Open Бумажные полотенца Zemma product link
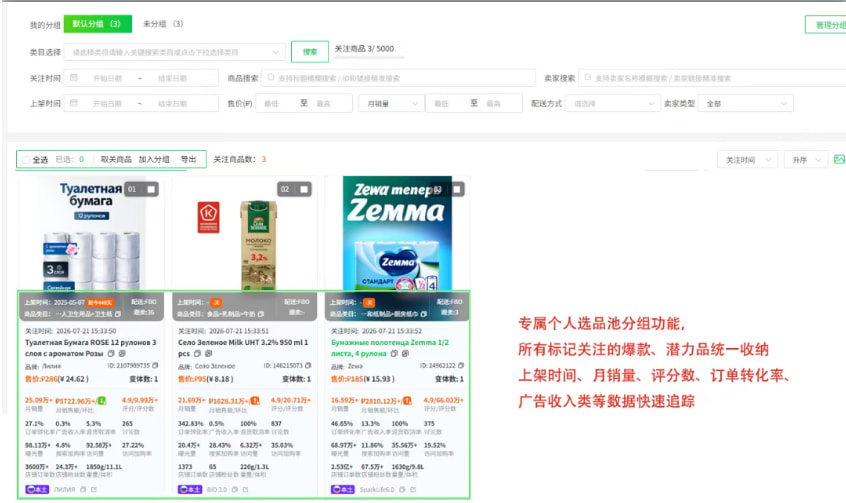846x503 pixels. (390, 348)
